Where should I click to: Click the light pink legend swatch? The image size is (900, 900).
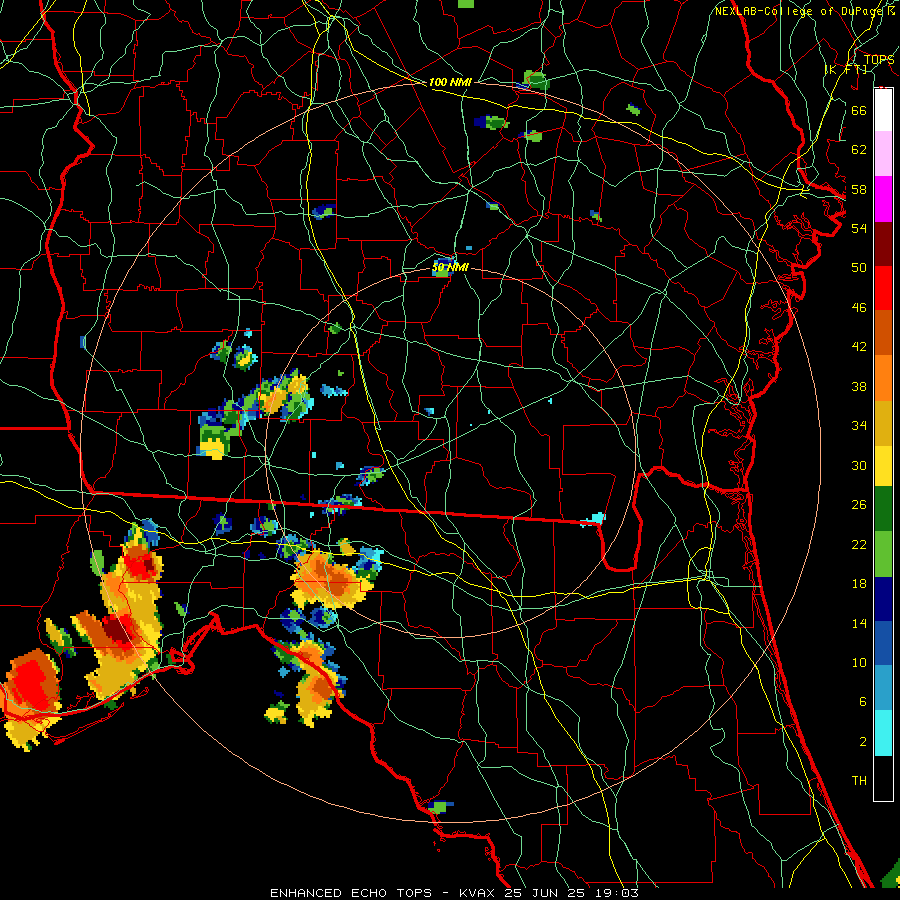[x=883, y=153]
